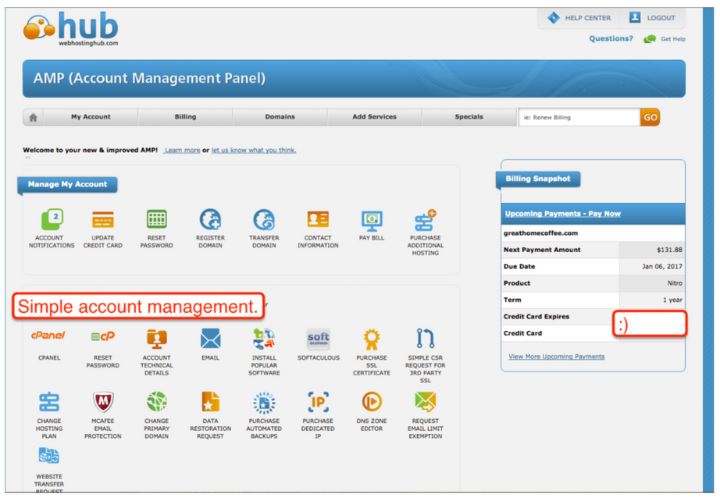Click let us know what you think link
The width and height of the screenshot is (720, 501).
253,150
